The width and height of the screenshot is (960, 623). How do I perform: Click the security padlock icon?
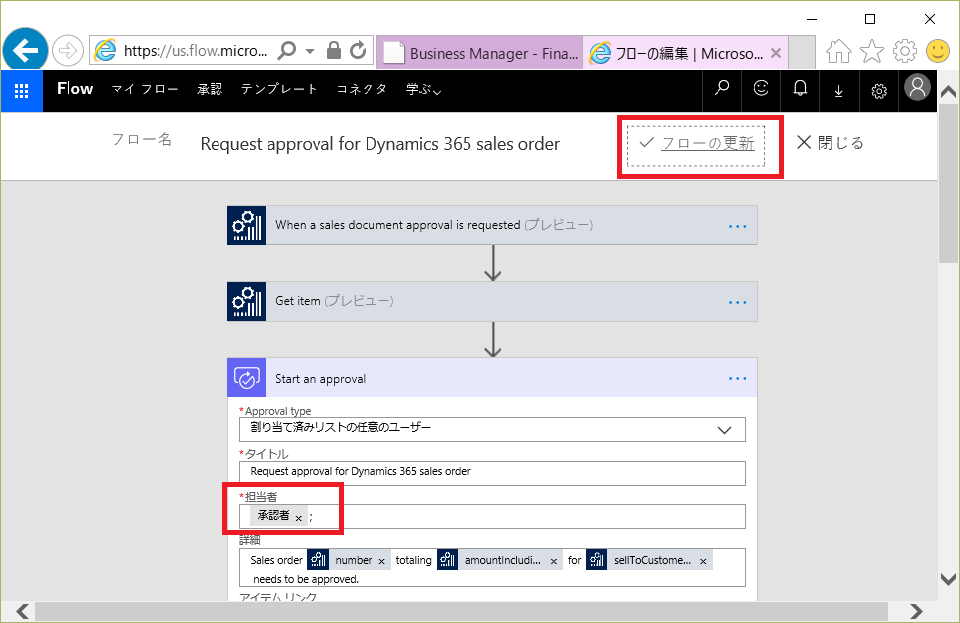(334, 50)
